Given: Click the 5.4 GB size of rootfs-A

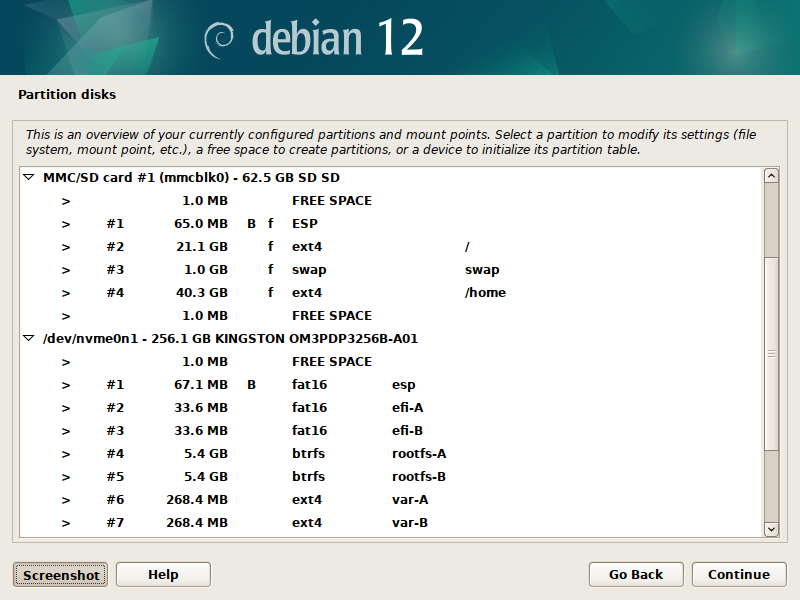Looking at the screenshot, I should 206,454.
